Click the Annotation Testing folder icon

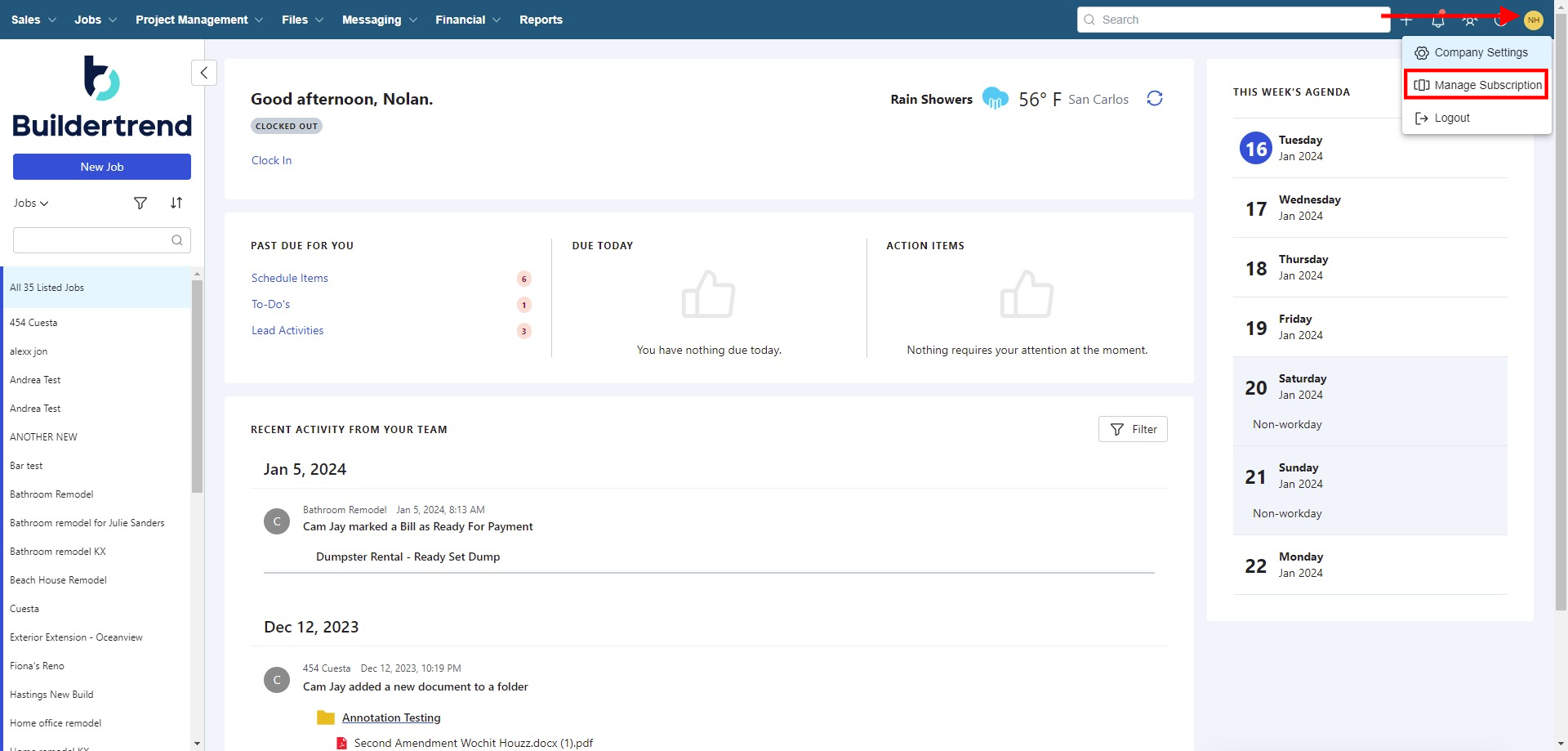click(326, 717)
